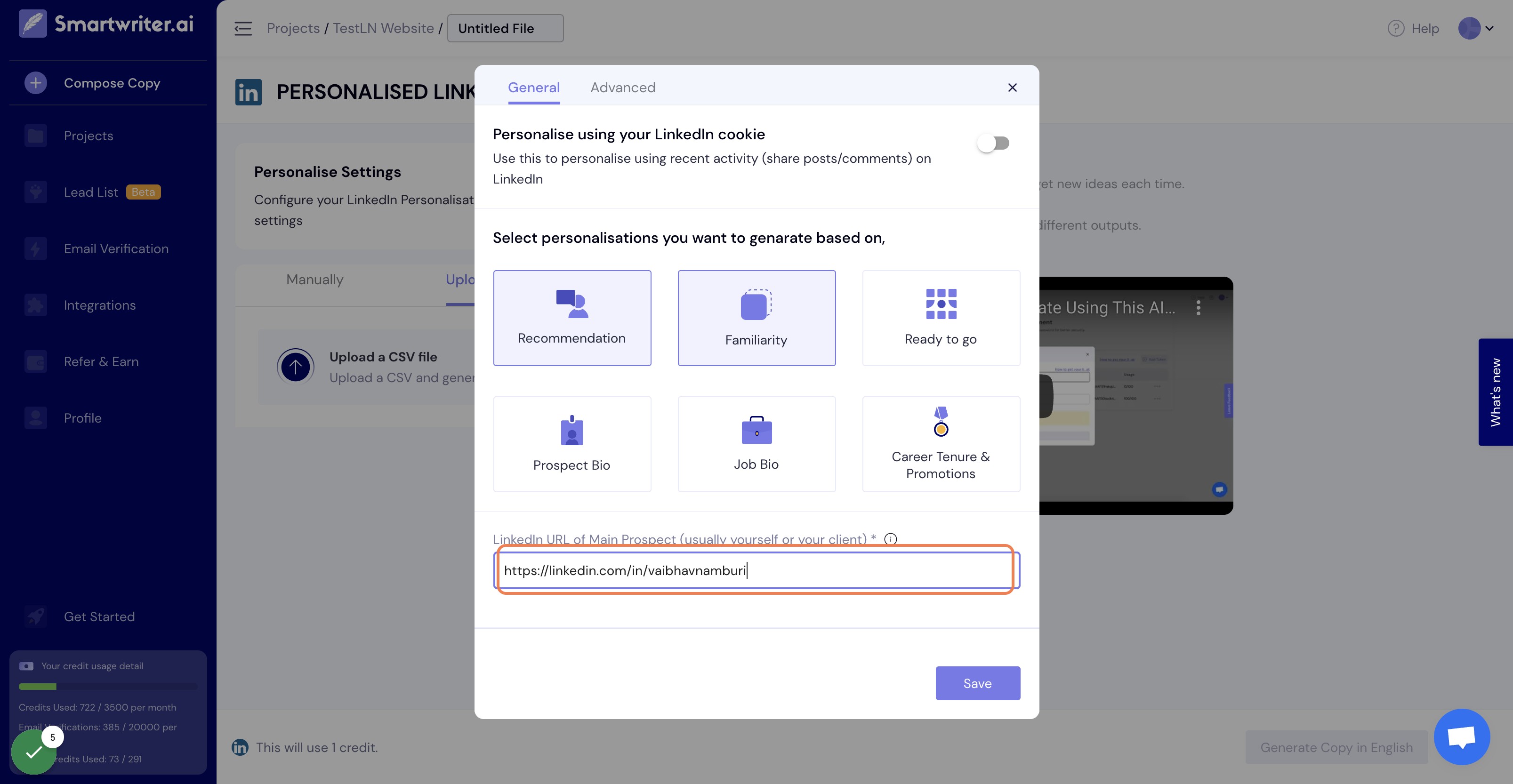
Task: Click the Help question mark icon
Action: pos(1395,28)
